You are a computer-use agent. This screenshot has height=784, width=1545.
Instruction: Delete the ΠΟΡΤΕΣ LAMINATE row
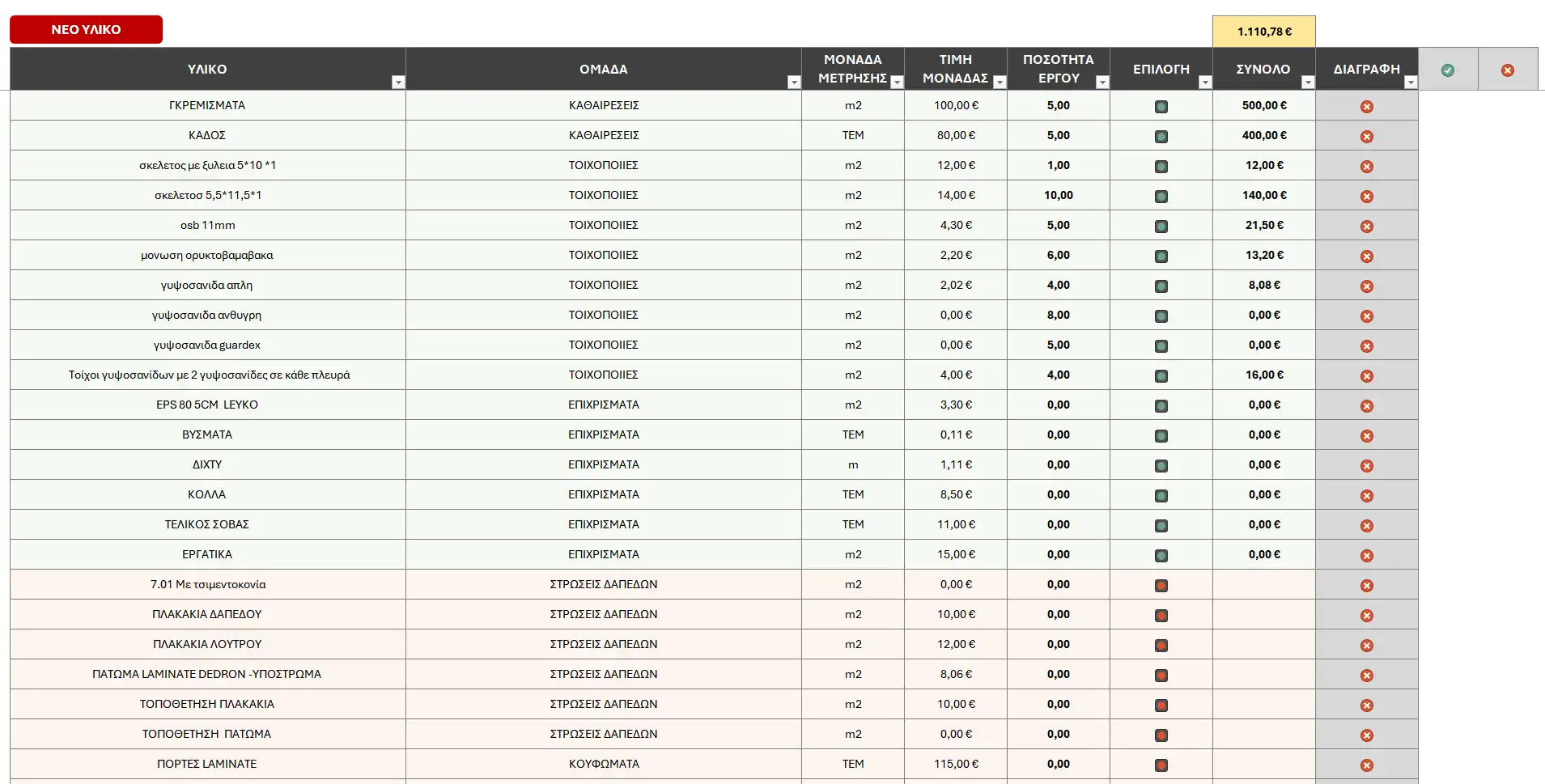pos(1366,765)
